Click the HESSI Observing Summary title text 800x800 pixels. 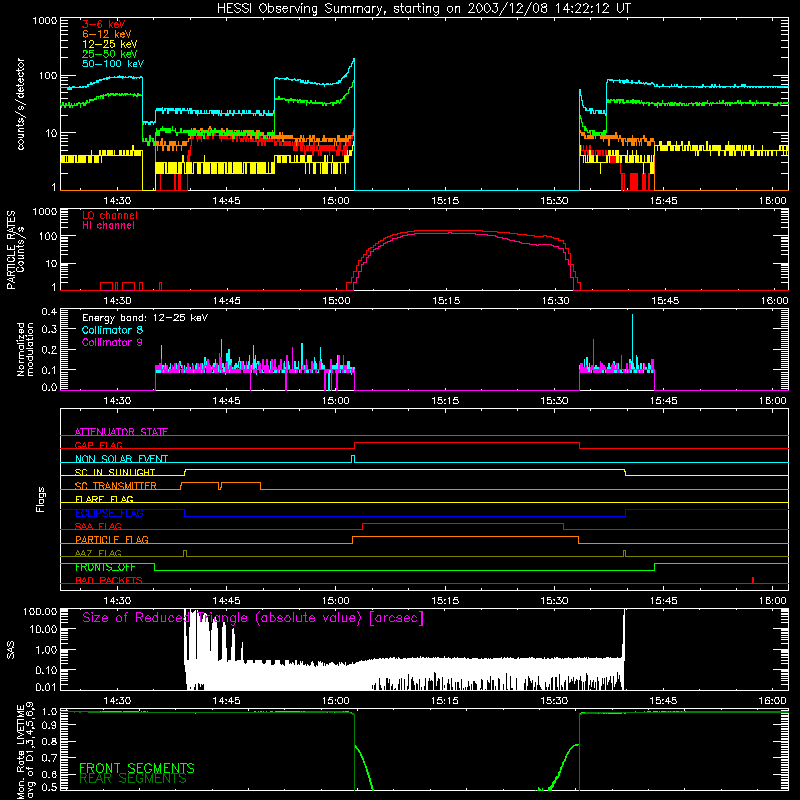point(423,8)
